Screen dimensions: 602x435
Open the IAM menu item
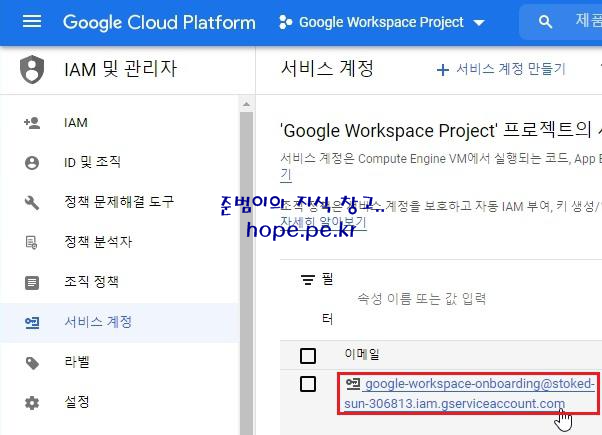(x=120, y=123)
